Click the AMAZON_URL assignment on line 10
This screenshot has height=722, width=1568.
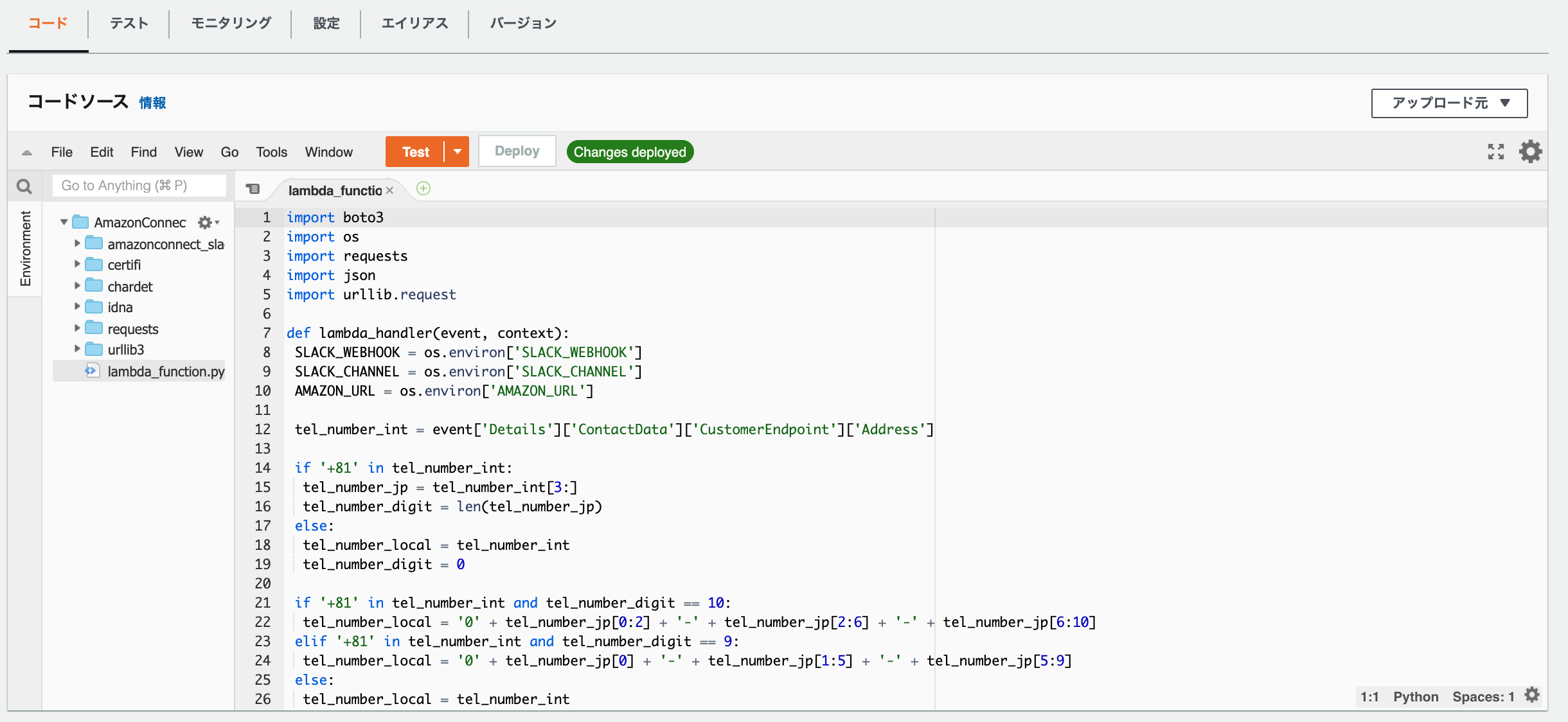coord(444,391)
